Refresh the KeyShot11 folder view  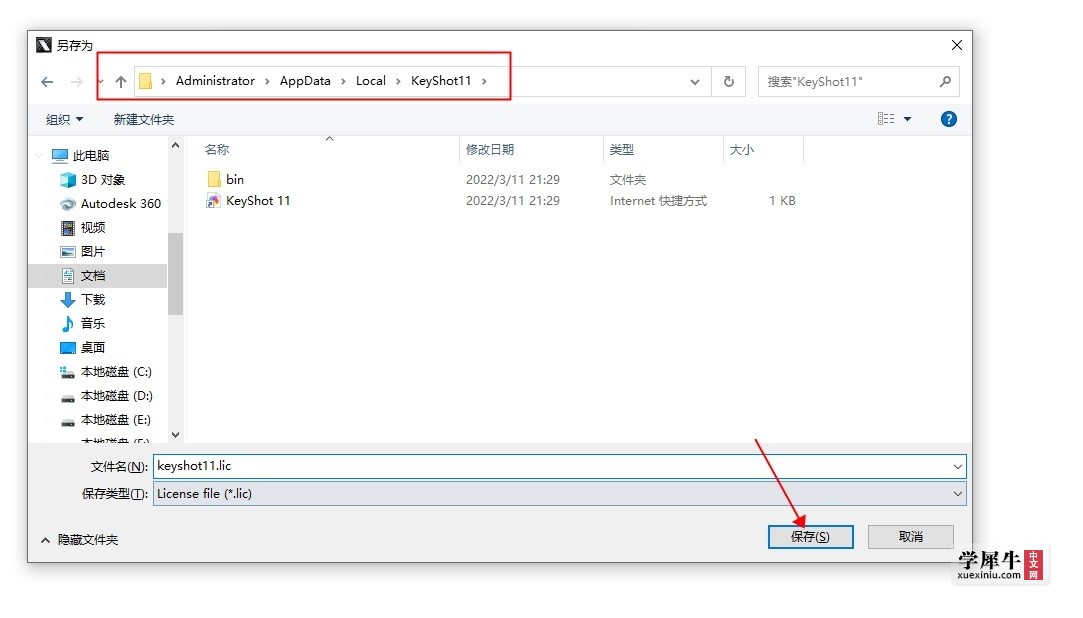tap(729, 81)
